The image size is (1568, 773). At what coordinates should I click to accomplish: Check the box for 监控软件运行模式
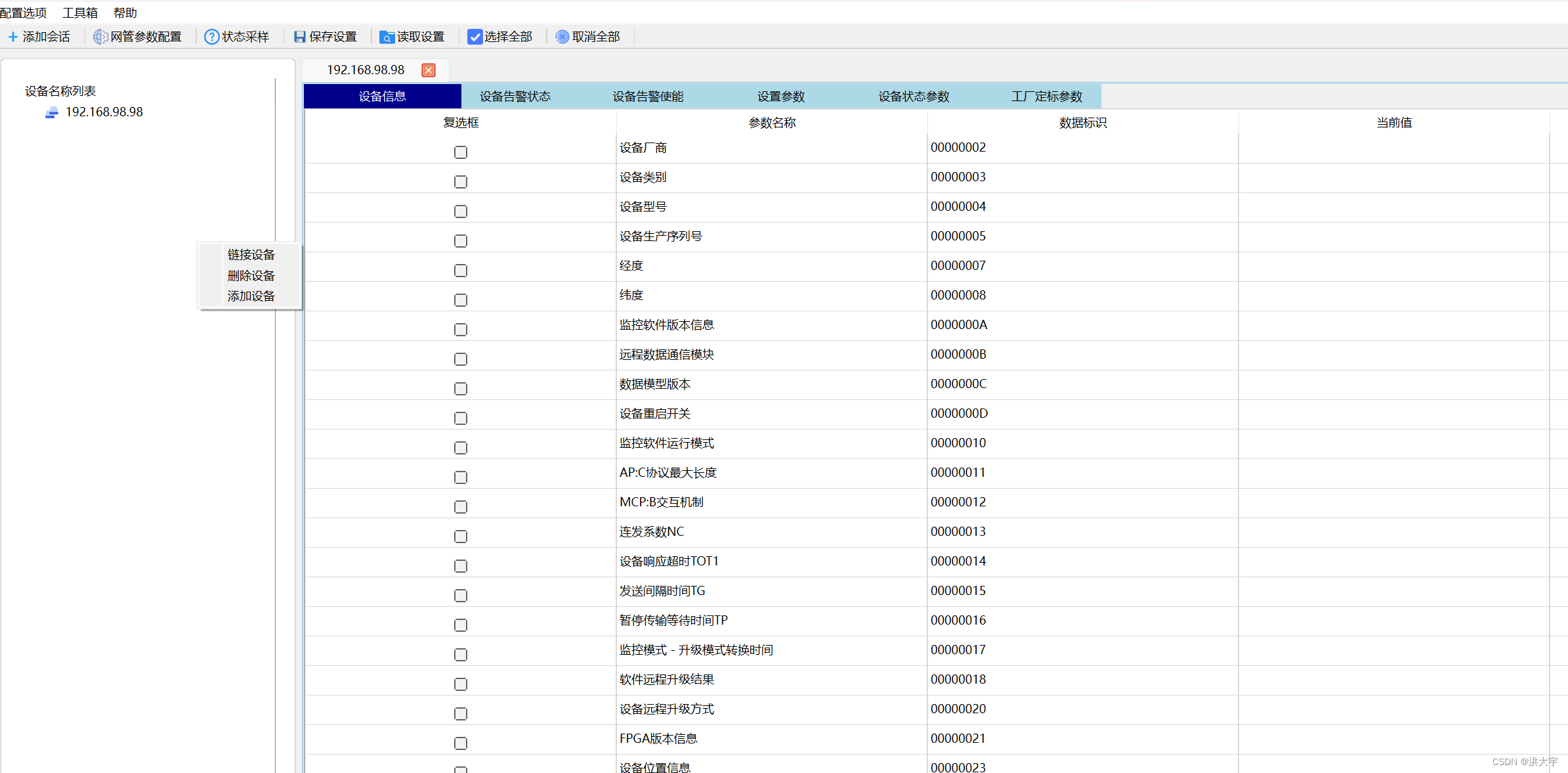click(461, 448)
